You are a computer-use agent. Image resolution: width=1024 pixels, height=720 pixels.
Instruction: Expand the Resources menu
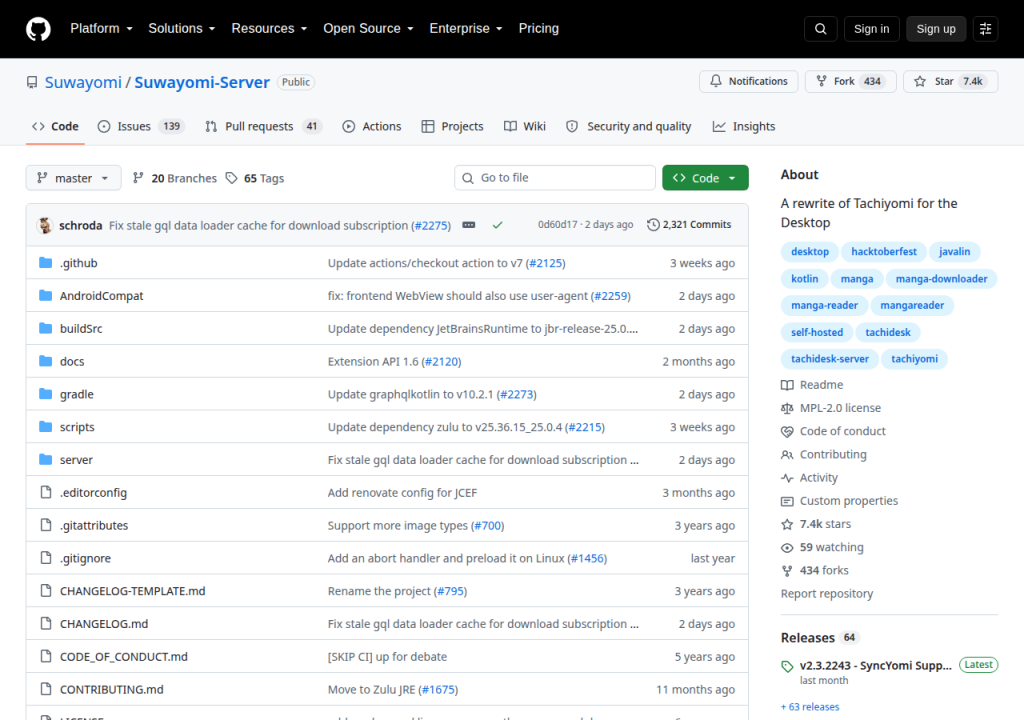pyautogui.click(x=269, y=29)
